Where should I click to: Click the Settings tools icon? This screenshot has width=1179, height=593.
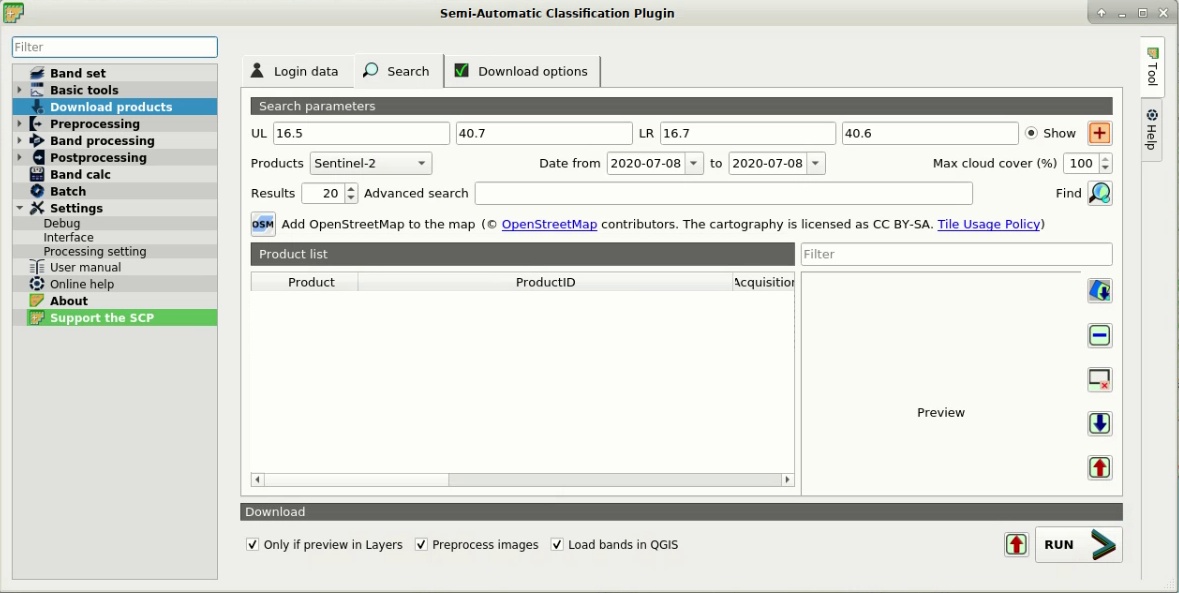[37, 208]
